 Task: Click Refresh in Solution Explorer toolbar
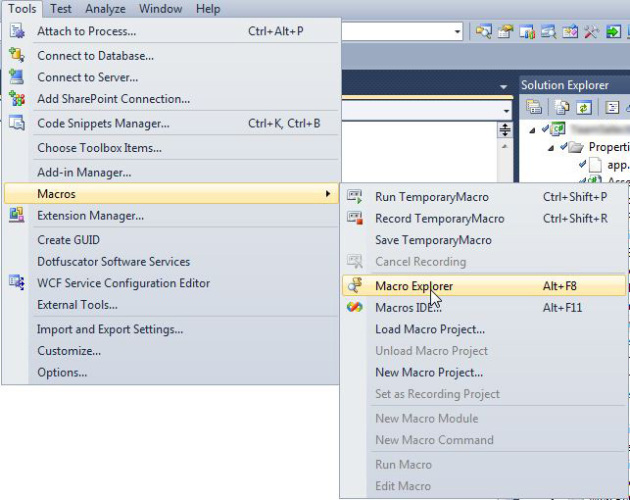click(x=583, y=107)
